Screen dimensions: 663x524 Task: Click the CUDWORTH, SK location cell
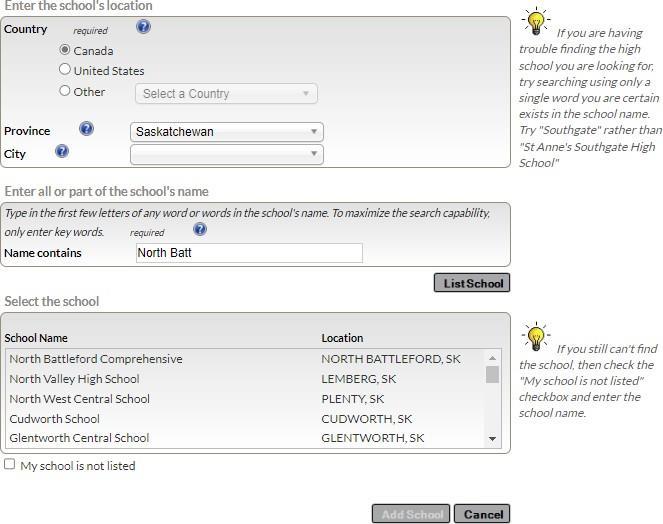coord(367,419)
